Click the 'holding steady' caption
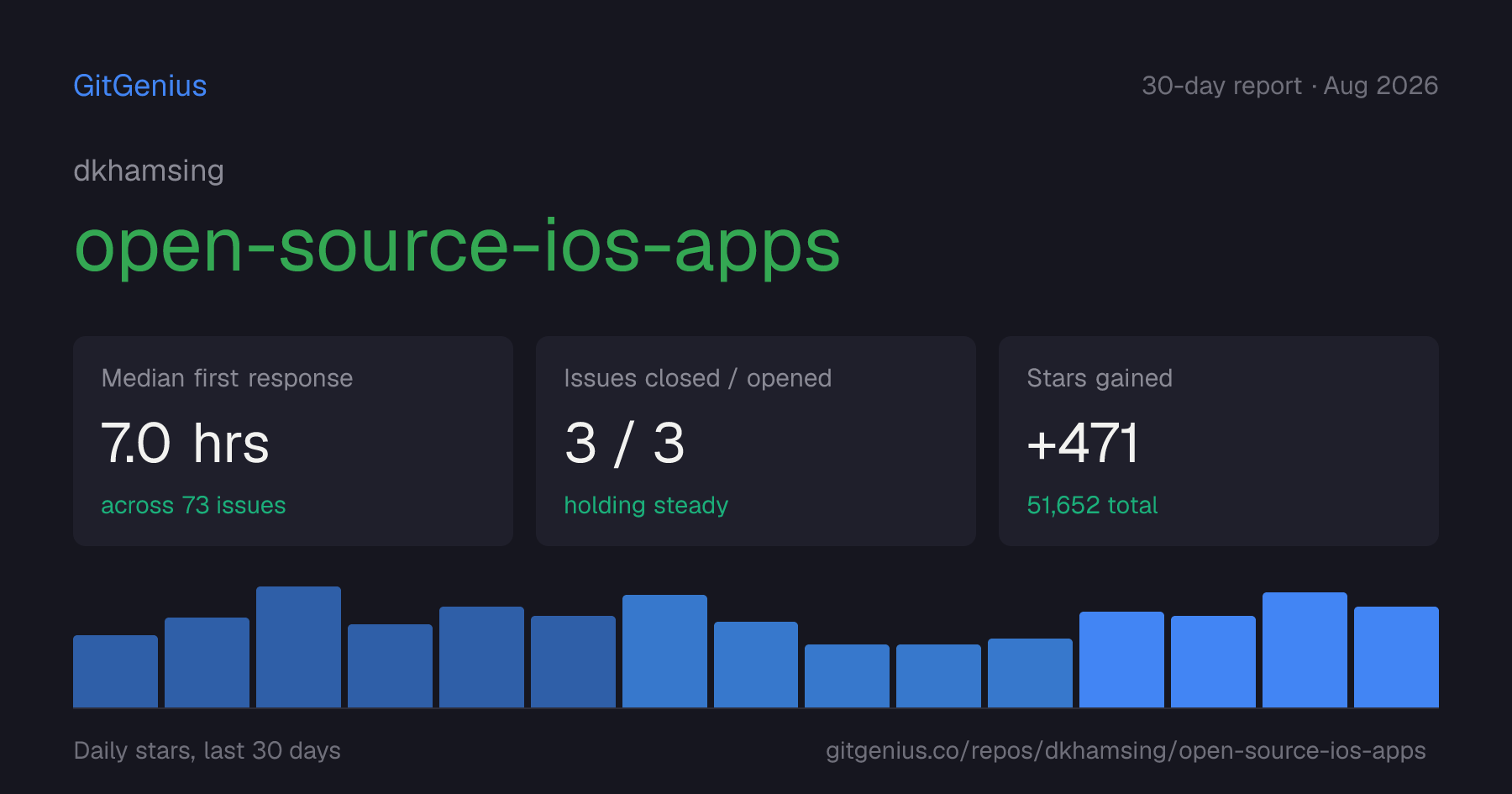The width and height of the screenshot is (1512, 794). point(646,505)
